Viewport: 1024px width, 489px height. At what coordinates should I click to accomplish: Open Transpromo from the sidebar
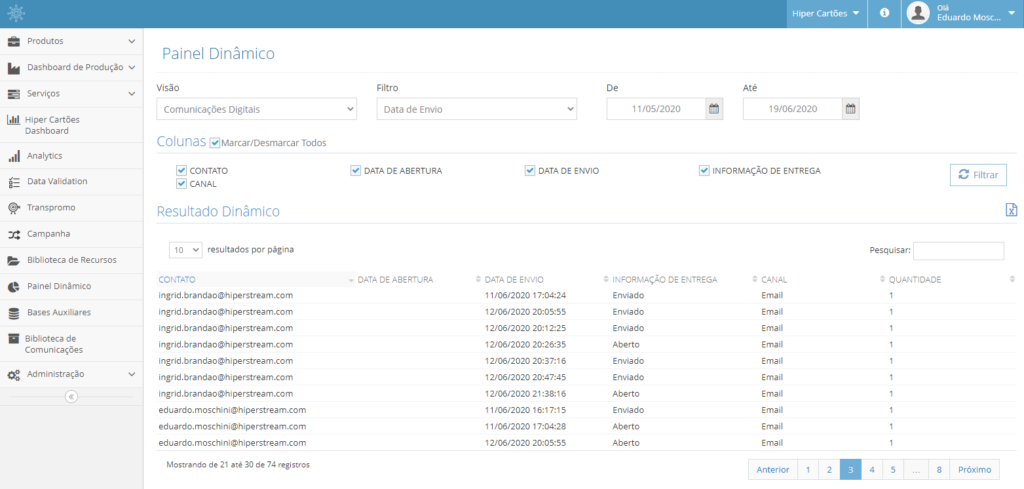tap(72, 208)
